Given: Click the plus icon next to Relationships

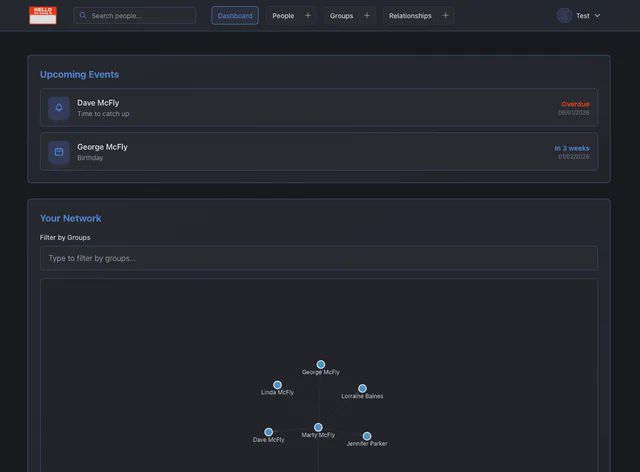Looking at the screenshot, I should coord(446,16).
